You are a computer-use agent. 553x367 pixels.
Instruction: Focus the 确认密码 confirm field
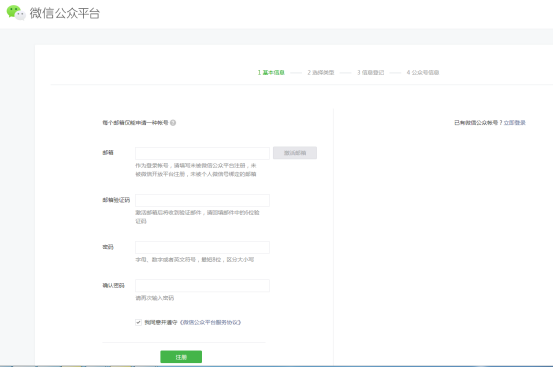click(x=202, y=286)
